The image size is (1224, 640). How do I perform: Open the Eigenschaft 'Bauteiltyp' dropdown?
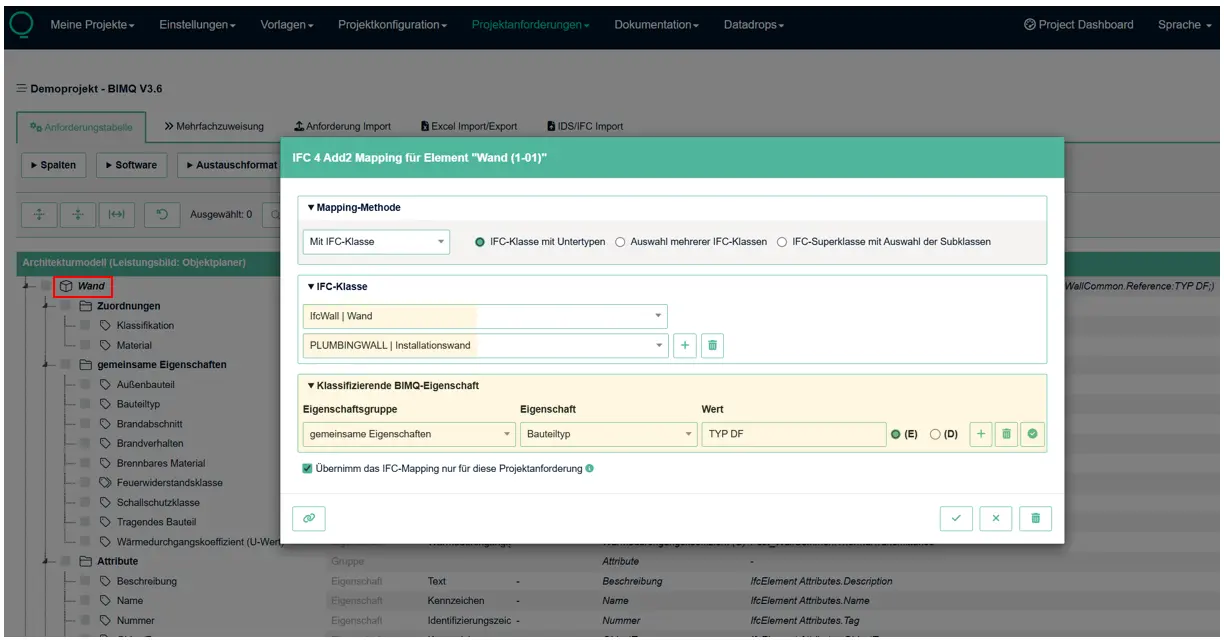[x=608, y=434]
